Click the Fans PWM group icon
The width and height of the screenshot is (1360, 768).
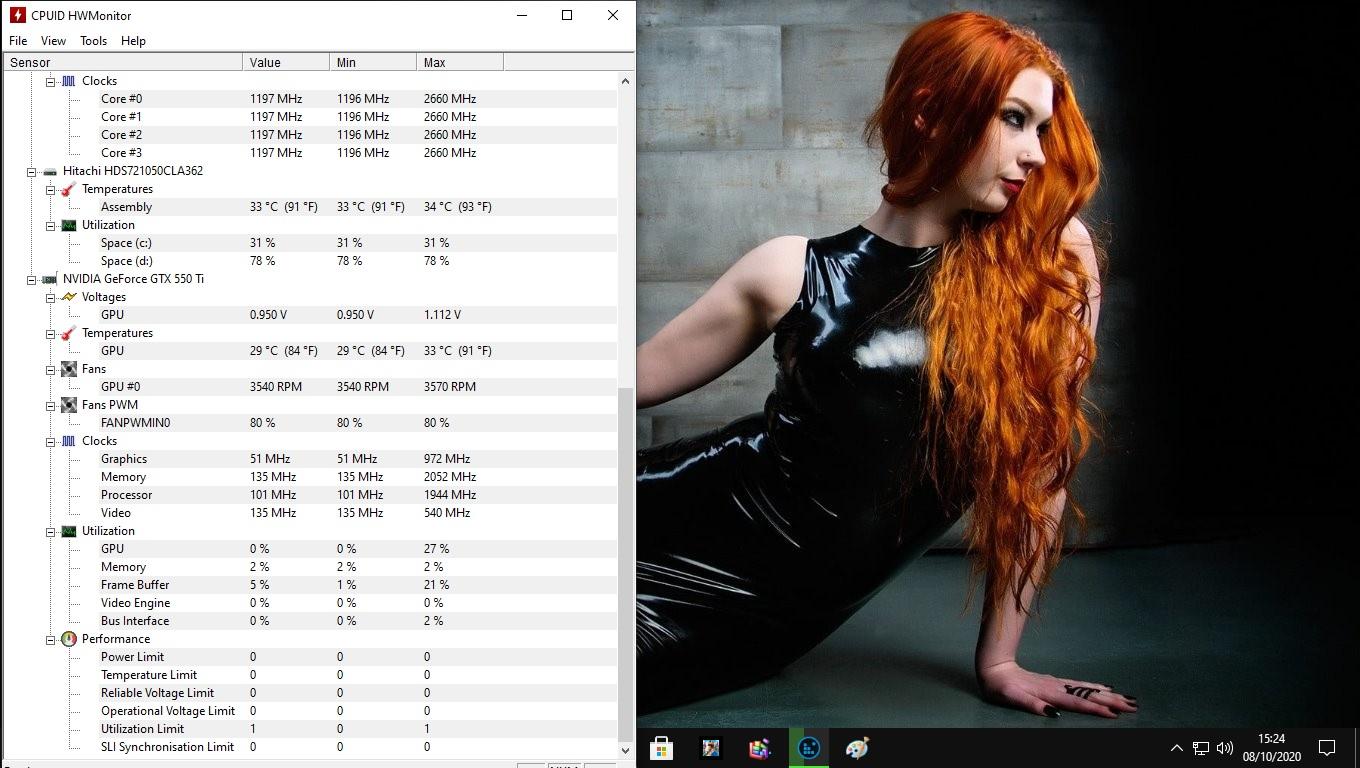coord(68,405)
